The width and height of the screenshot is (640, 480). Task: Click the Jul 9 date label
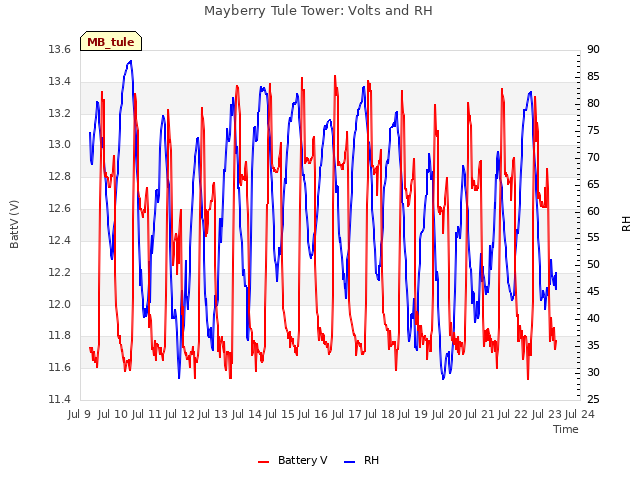(79, 414)
